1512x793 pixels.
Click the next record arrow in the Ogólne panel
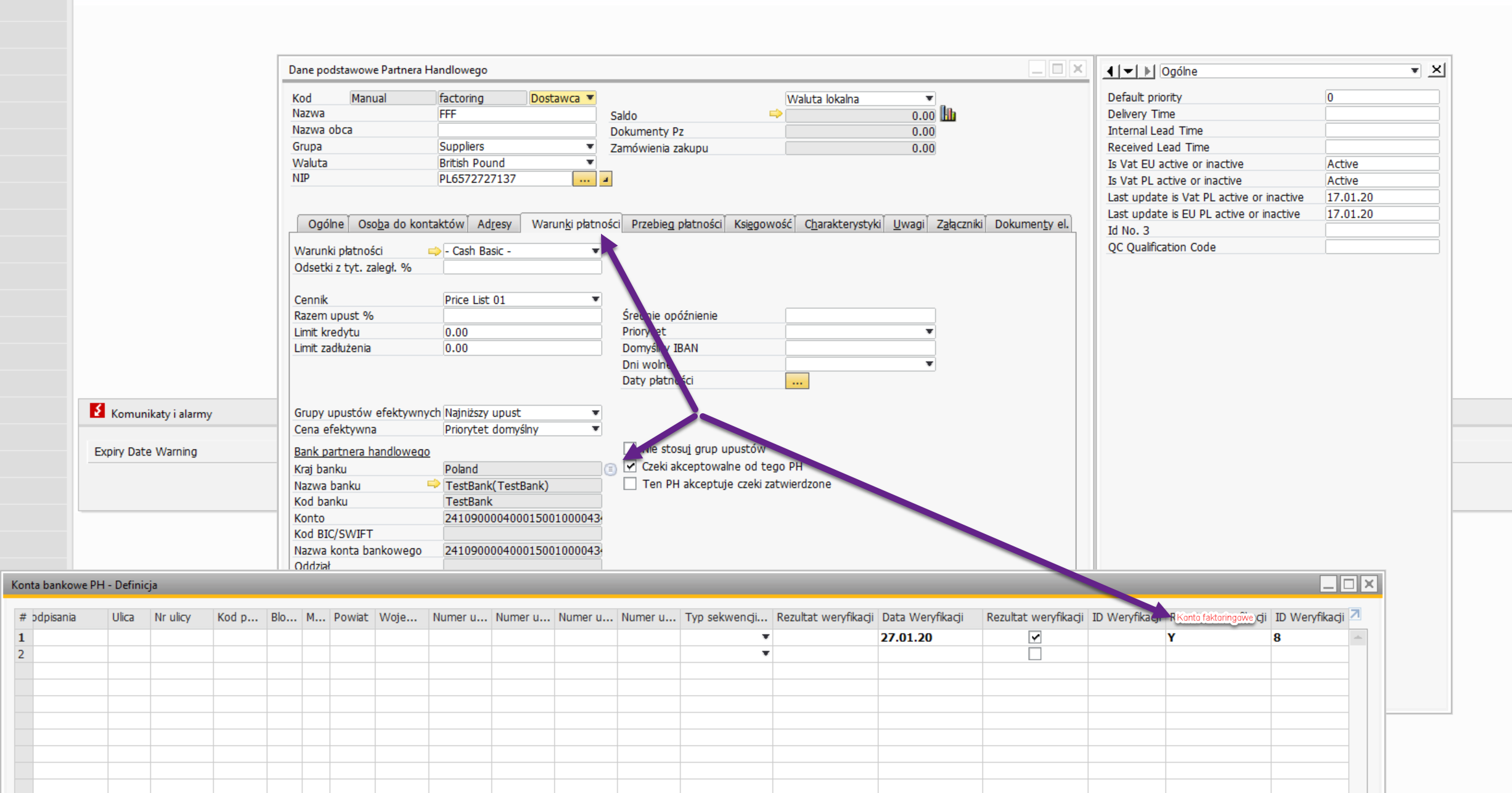click(x=1147, y=71)
